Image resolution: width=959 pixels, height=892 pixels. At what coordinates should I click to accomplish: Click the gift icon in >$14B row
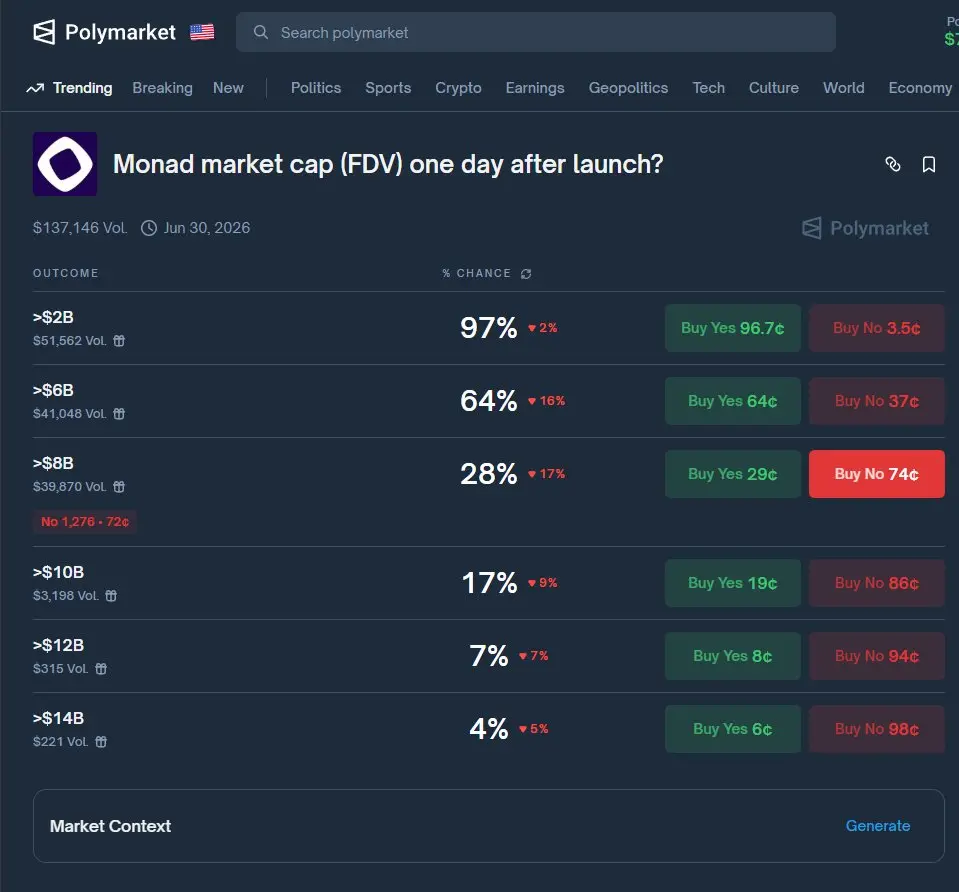click(101, 741)
